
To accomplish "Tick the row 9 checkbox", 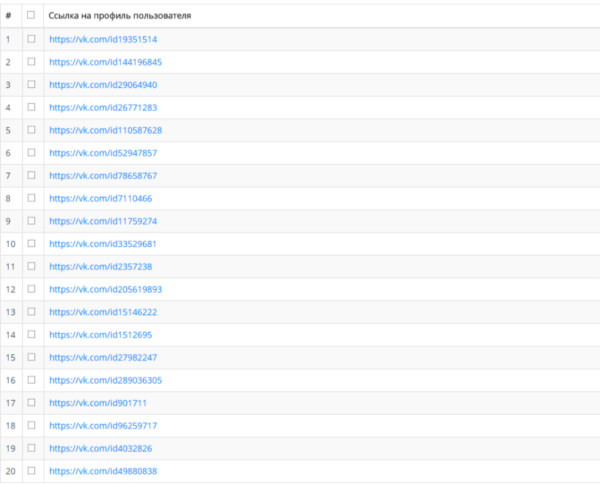I will pyautogui.click(x=31, y=220).
